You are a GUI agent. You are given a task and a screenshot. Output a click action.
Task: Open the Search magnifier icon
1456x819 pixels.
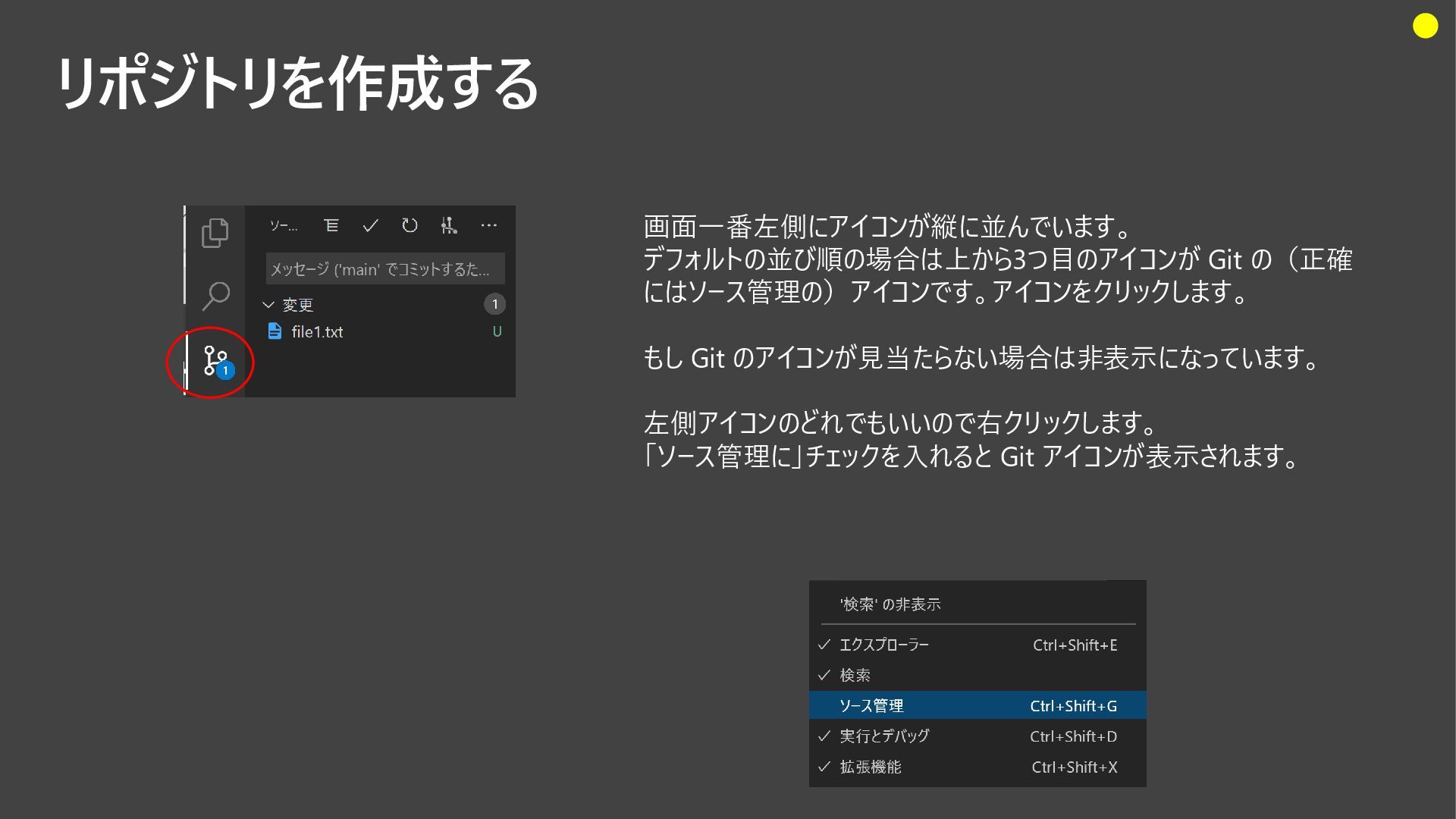215,296
